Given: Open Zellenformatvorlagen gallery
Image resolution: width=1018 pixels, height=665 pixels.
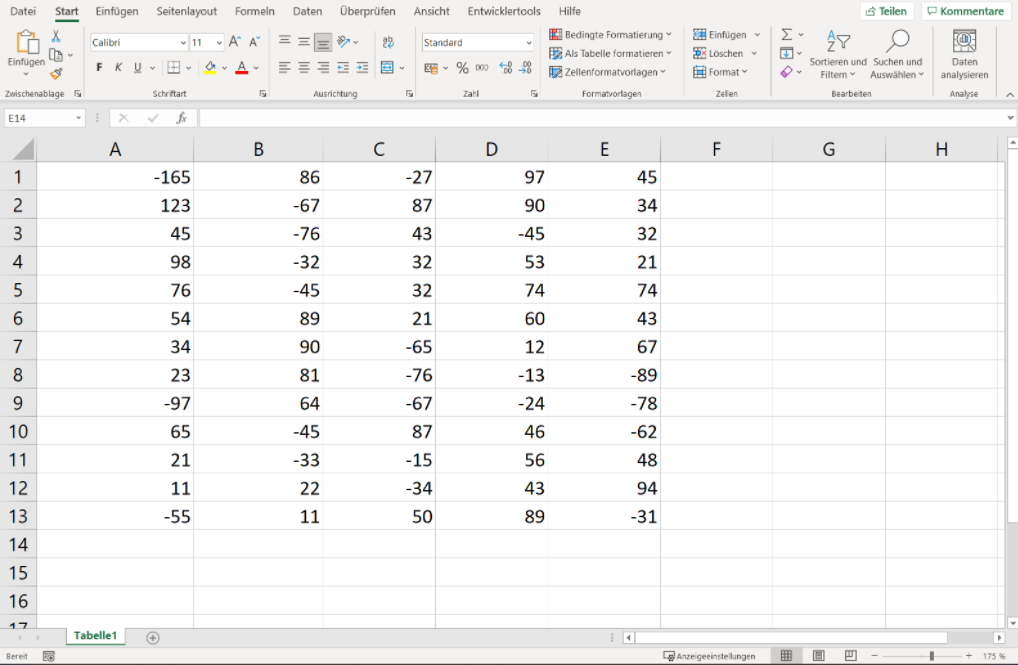Looking at the screenshot, I should click(608, 72).
